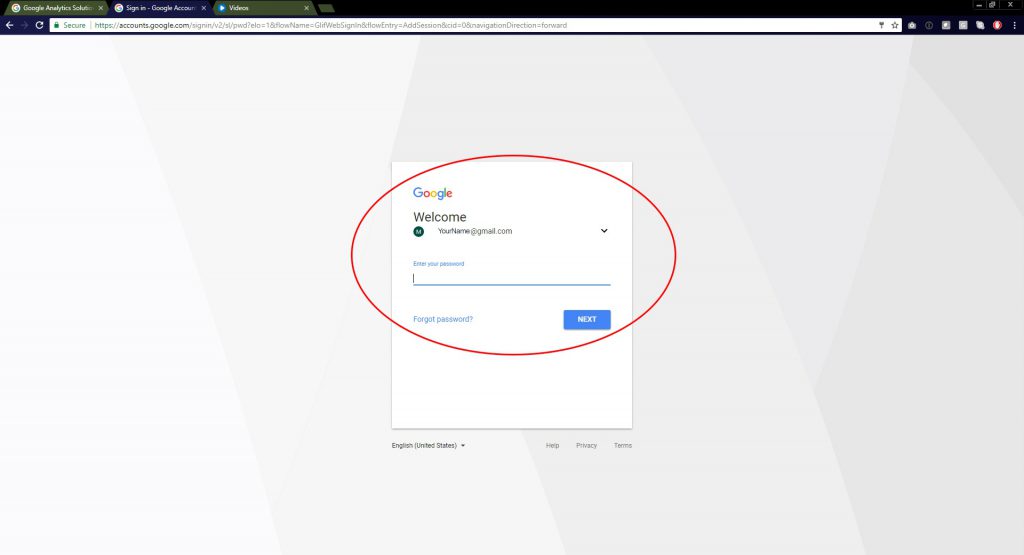Click the Forgot password? link
This screenshot has height=555, width=1024.
(x=443, y=319)
